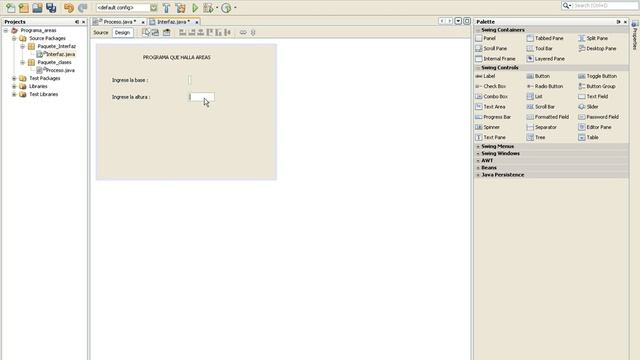Expand the Beans palette section

coord(478,168)
